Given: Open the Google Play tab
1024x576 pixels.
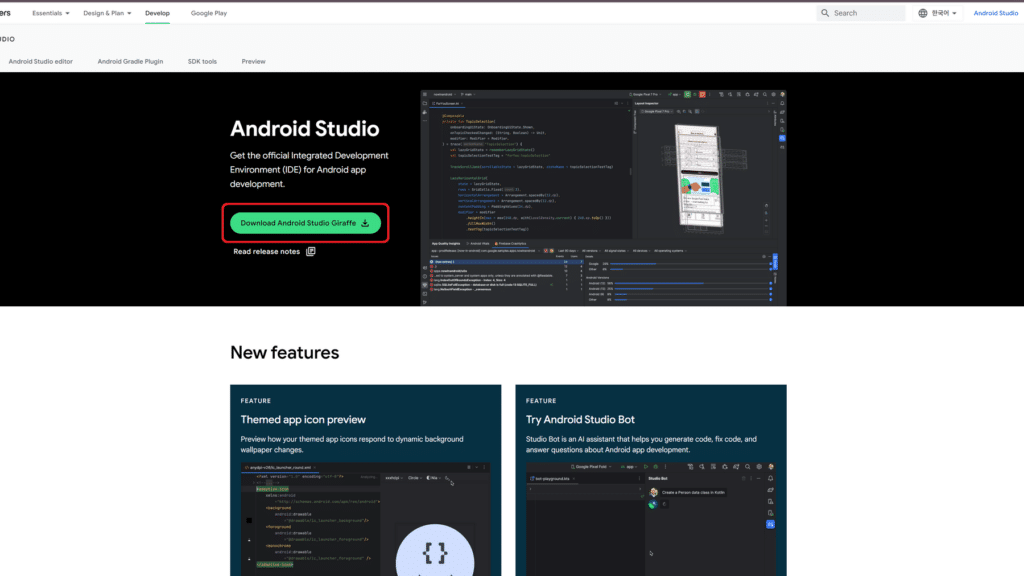Looking at the screenshot, I should point(208,13).
